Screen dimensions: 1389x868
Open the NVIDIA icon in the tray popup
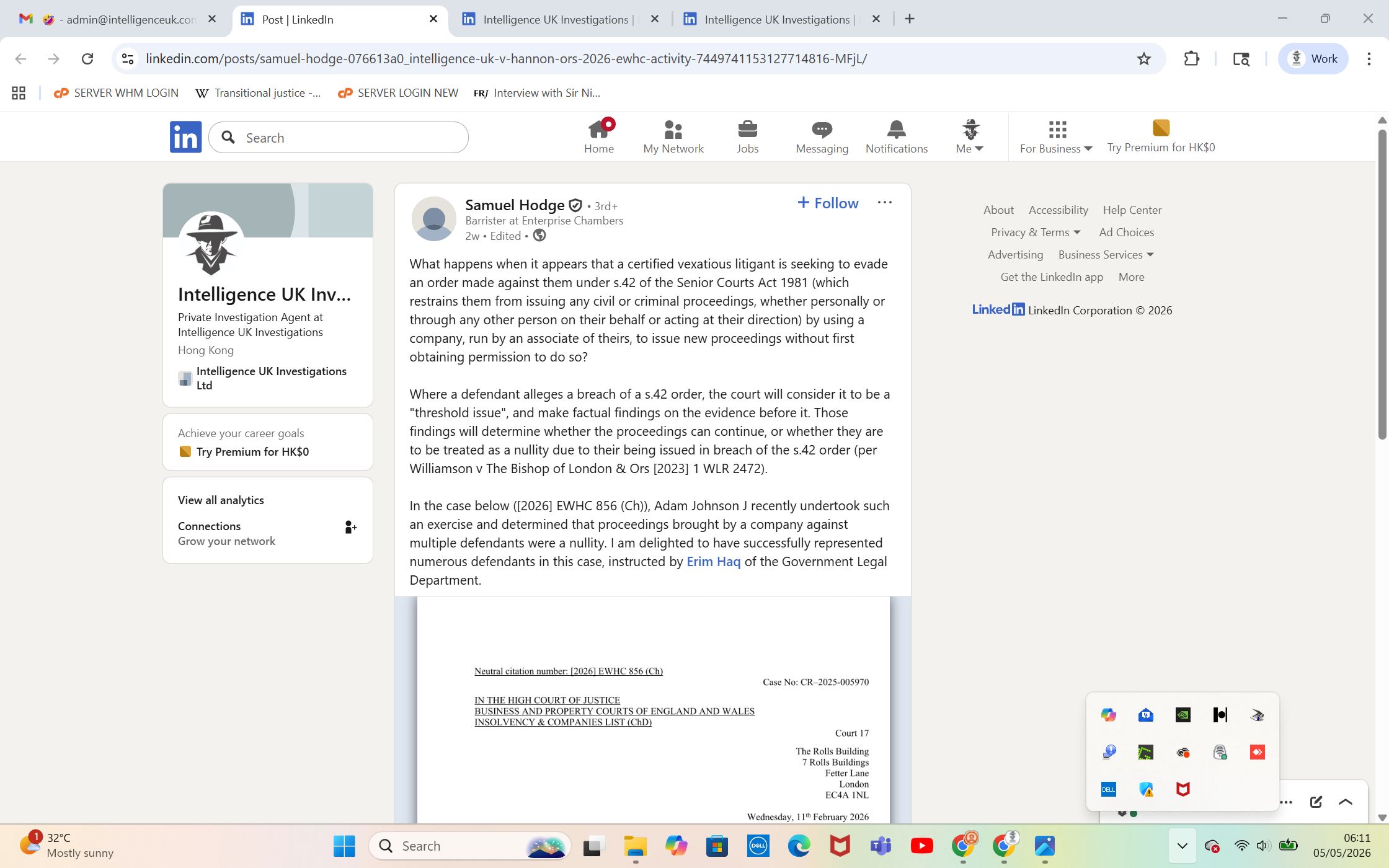1183,715
